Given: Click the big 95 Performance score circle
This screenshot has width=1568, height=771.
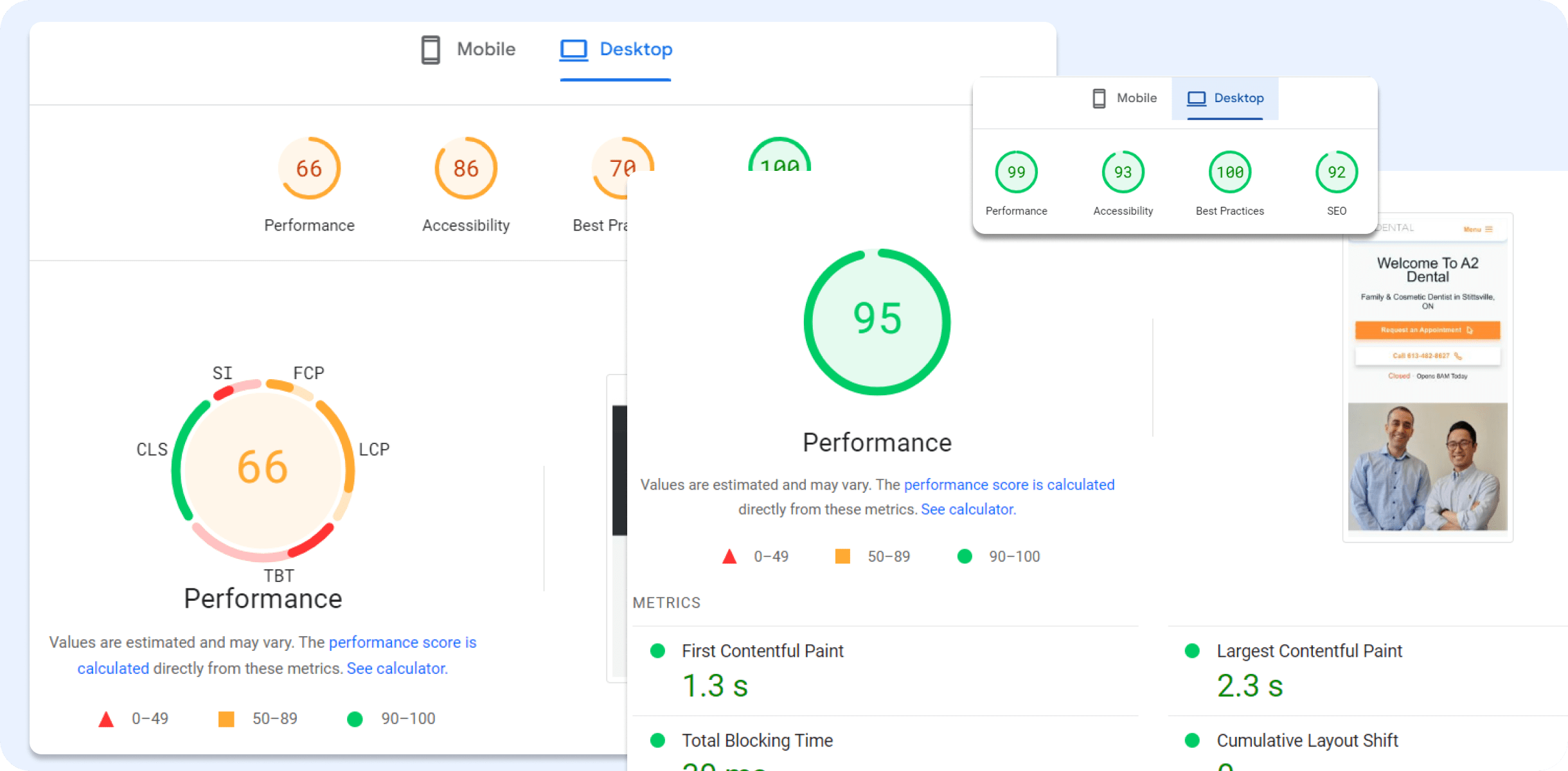Looking at the screenshot, I should click(x=877, y=321).
